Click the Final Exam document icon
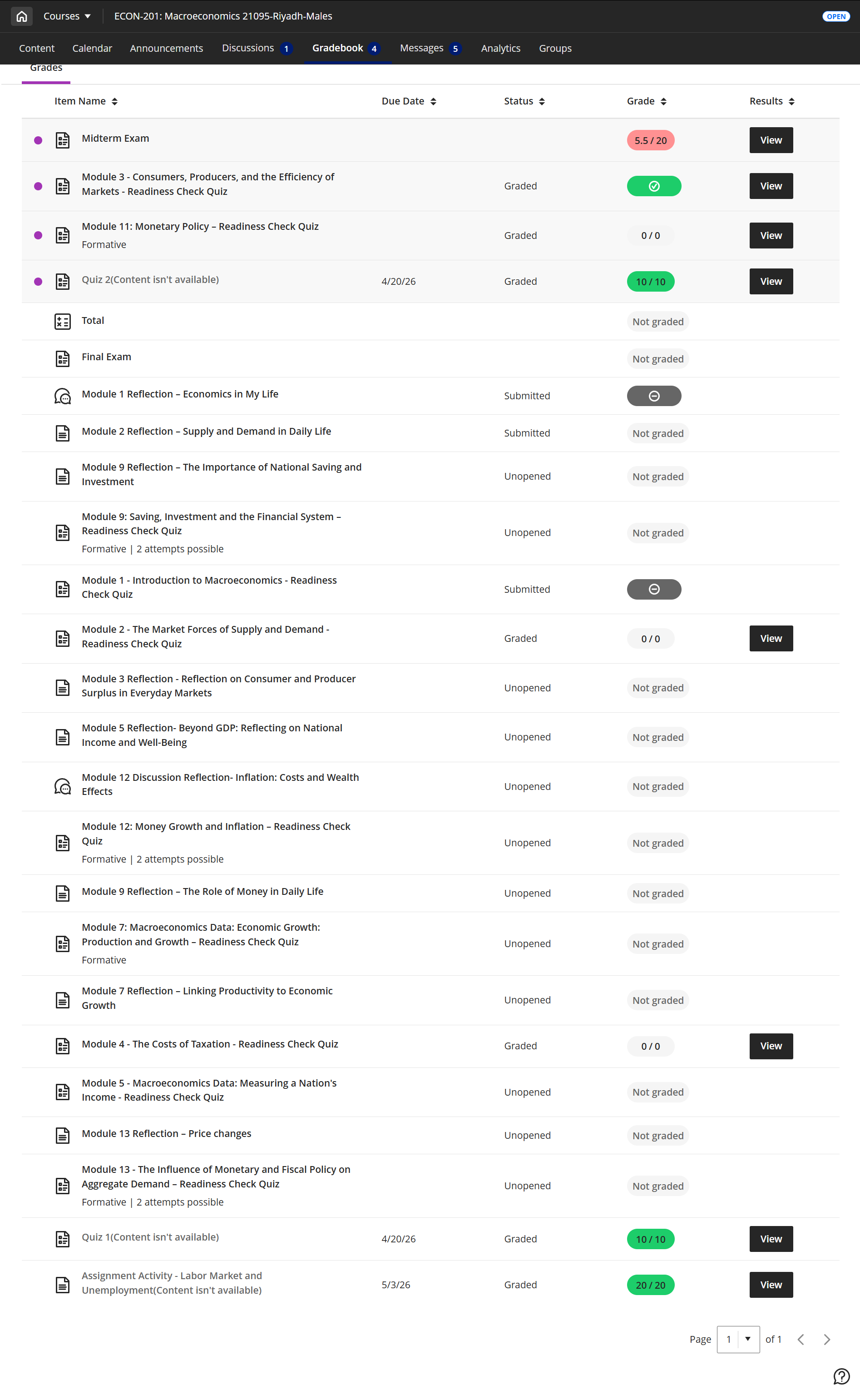Image resolution: width=860 pixels, height=1400 pixels. [x=63, y=358]
